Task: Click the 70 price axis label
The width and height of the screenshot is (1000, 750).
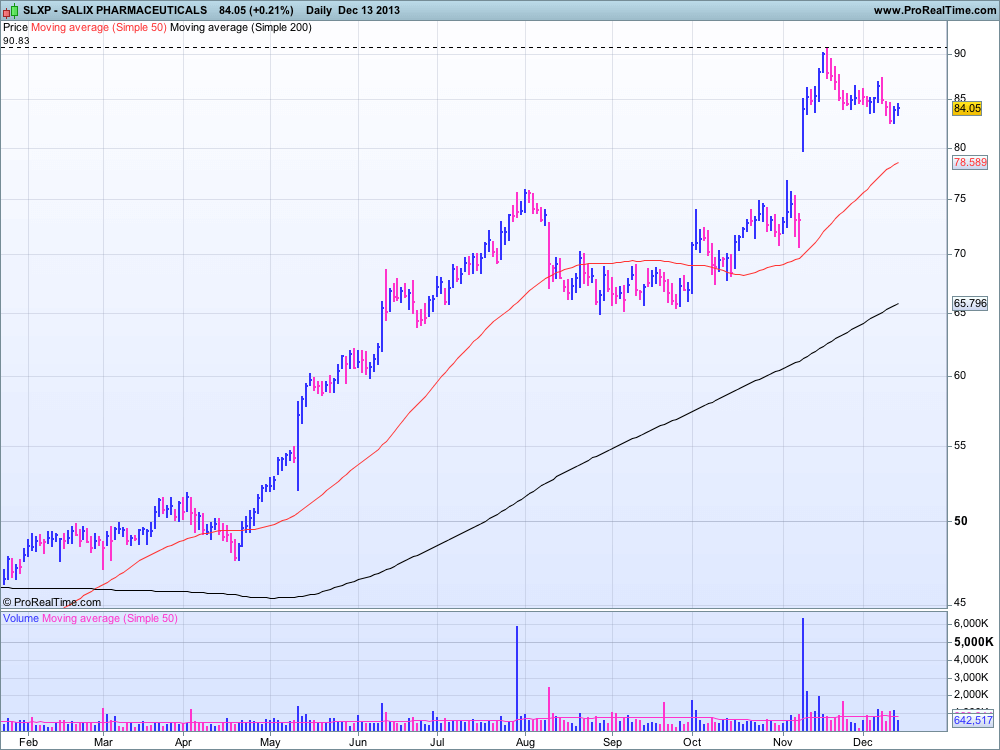Action: pos(960,254)
